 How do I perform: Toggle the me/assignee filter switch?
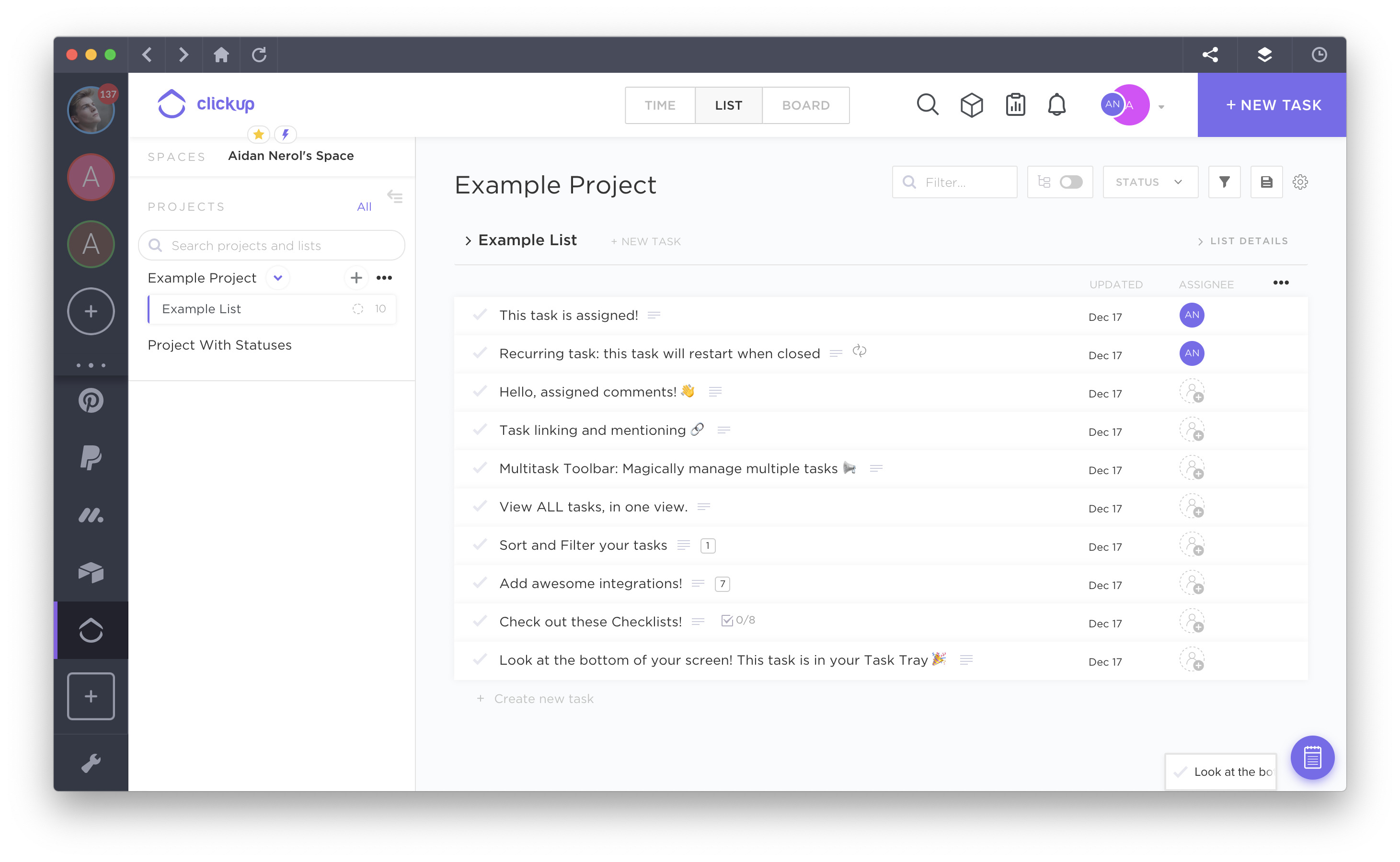[1072, 182]
